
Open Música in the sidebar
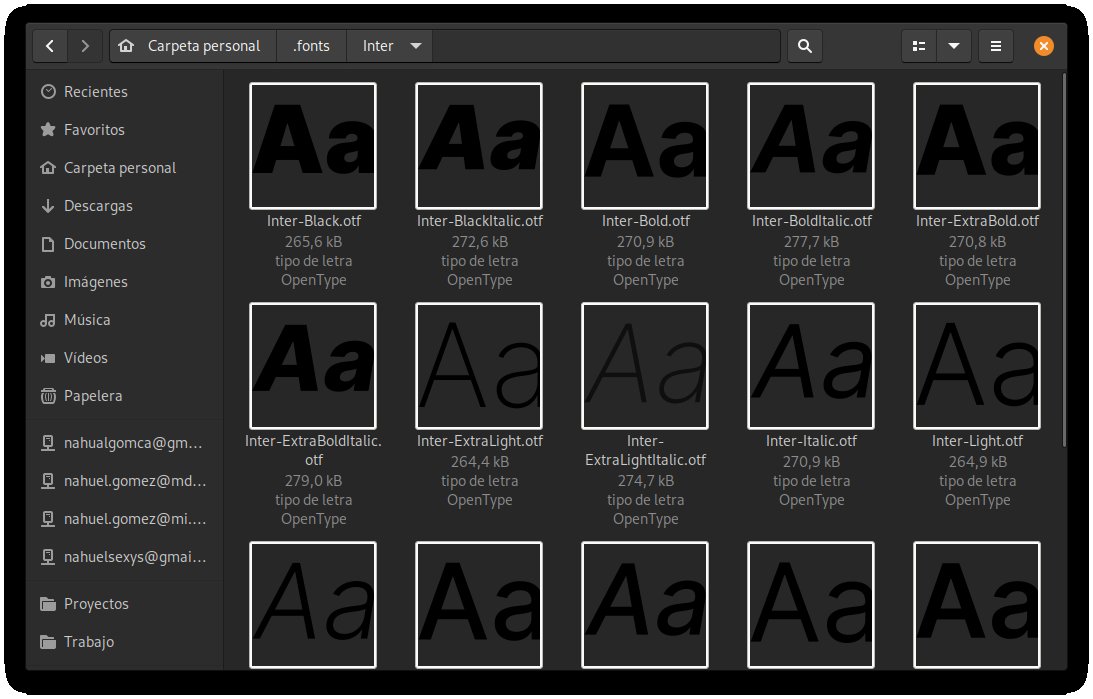(125, 320)
